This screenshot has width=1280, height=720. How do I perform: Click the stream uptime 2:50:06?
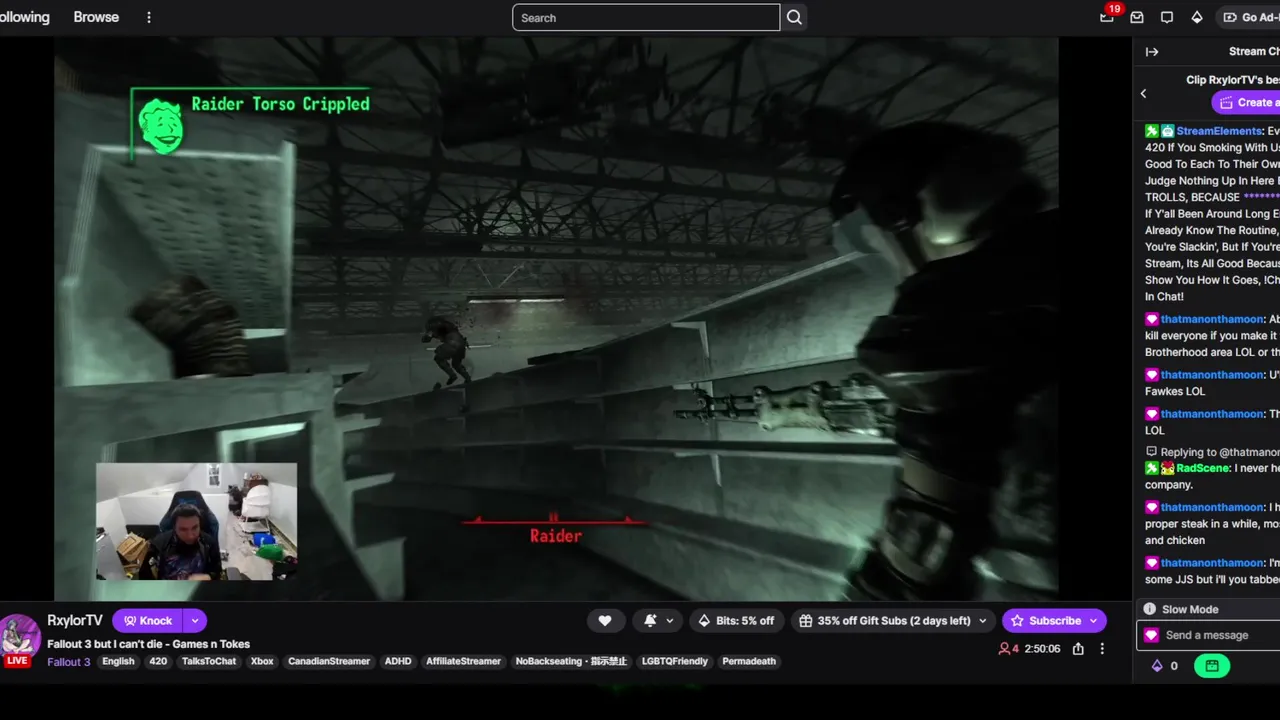coord(1042,649)
